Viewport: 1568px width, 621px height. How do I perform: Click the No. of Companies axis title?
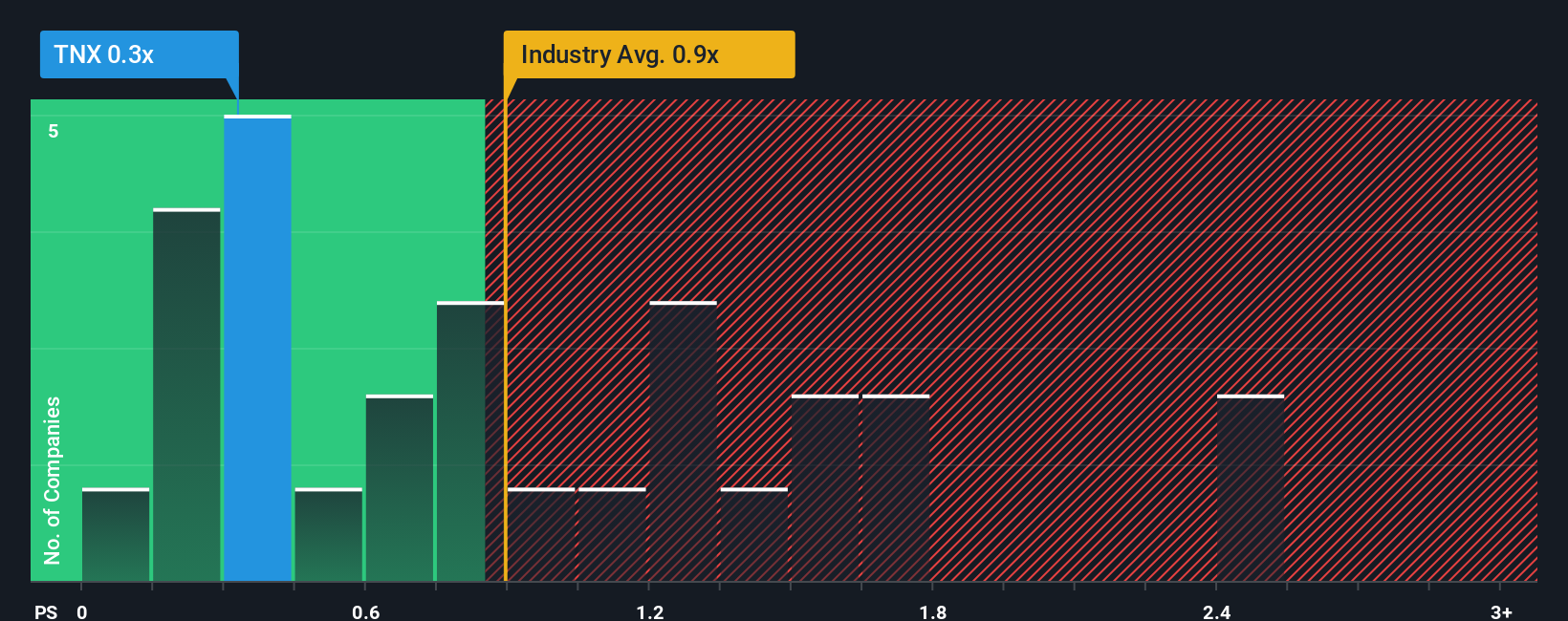(53, 481)
